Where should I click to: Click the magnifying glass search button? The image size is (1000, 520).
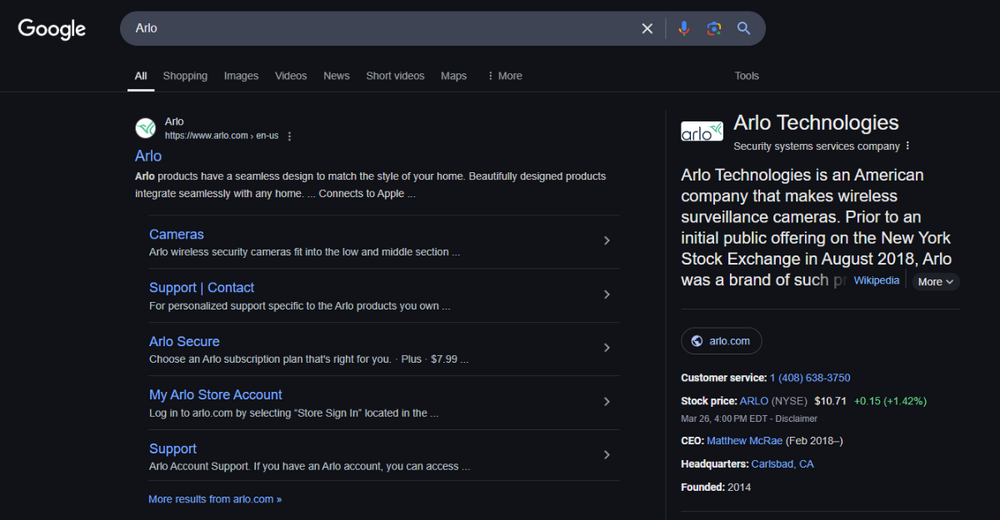click(744, 29)
